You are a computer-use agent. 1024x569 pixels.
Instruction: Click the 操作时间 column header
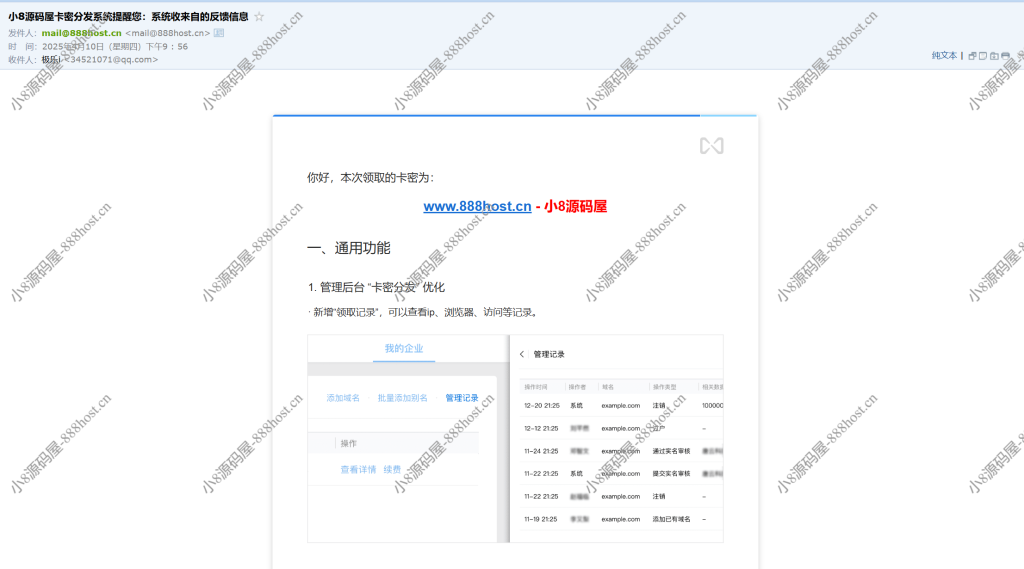pyautogui.click(x=536, y=387)
